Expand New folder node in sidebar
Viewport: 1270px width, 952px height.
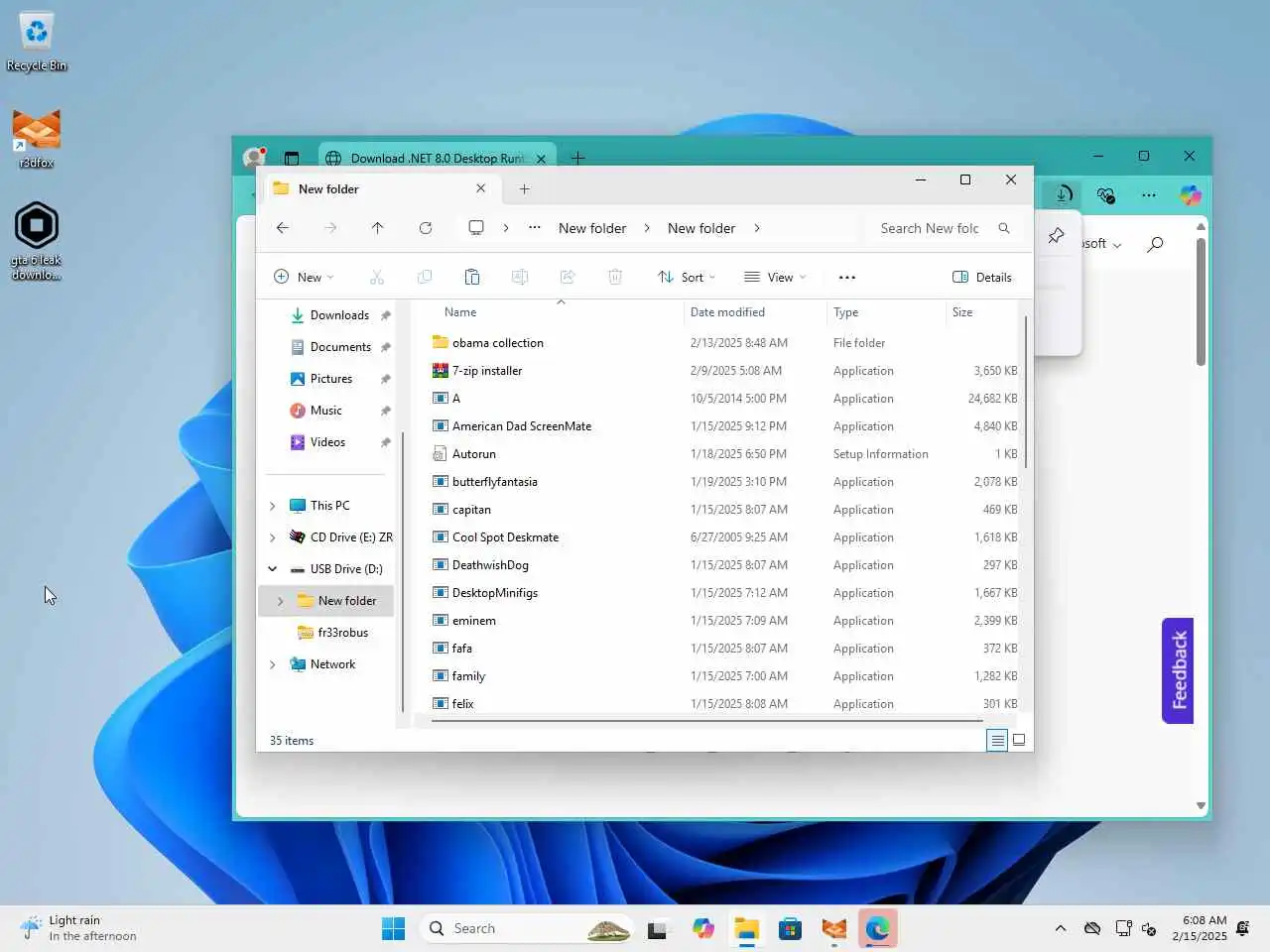point(281,601)
